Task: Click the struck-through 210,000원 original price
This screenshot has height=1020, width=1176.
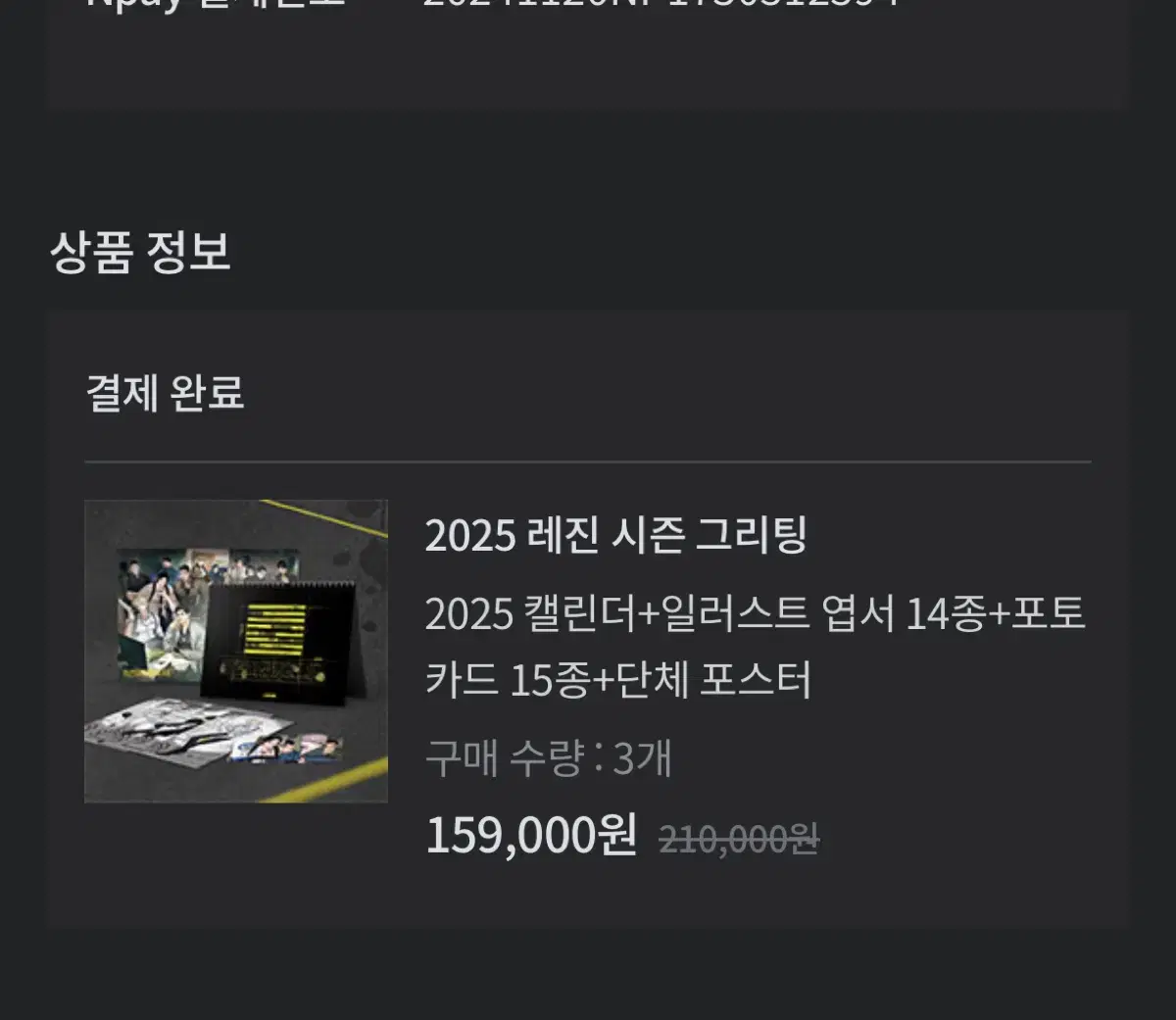Action: [x=739, y=839]
